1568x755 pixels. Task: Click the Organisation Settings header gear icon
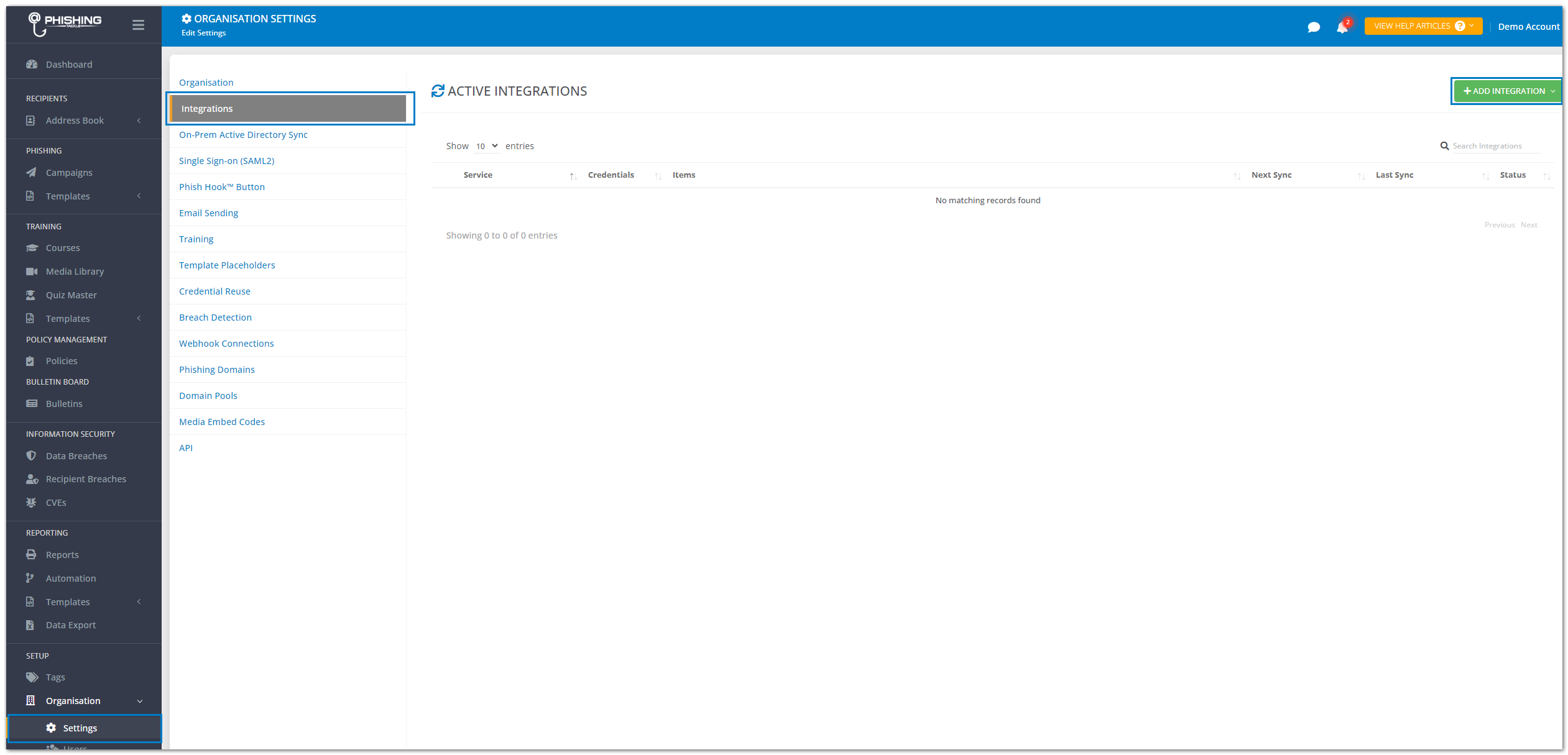(x=187, y=19)
